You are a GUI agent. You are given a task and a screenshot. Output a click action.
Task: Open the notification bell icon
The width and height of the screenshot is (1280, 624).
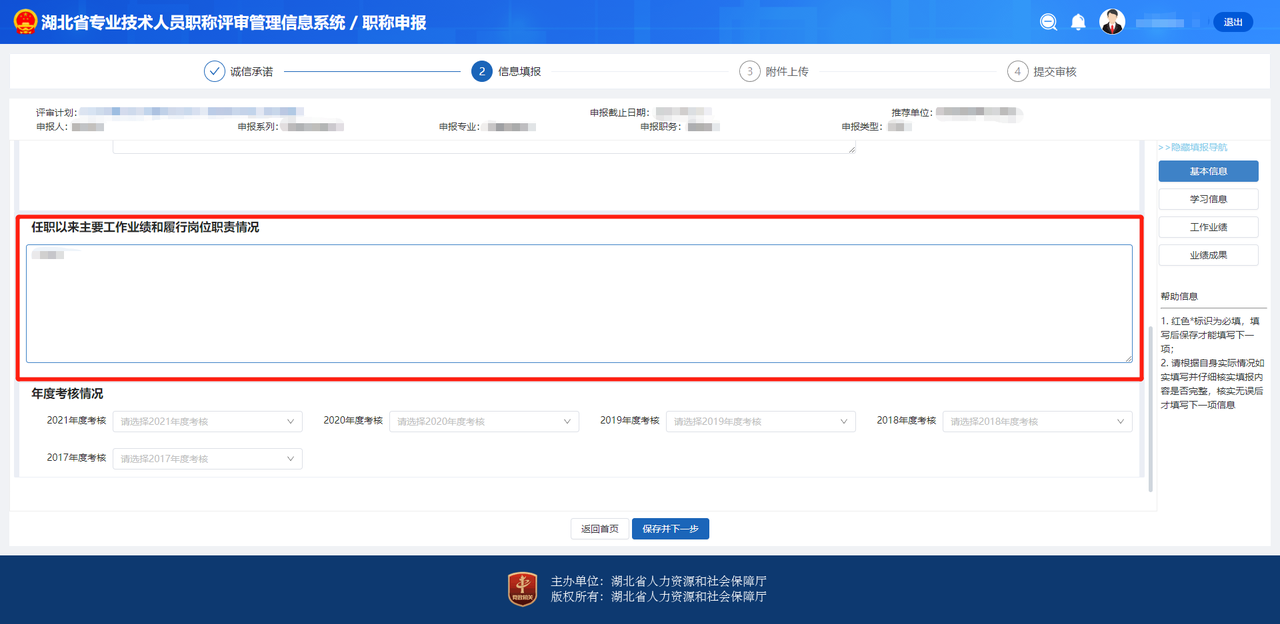(x=1078, y=20)
